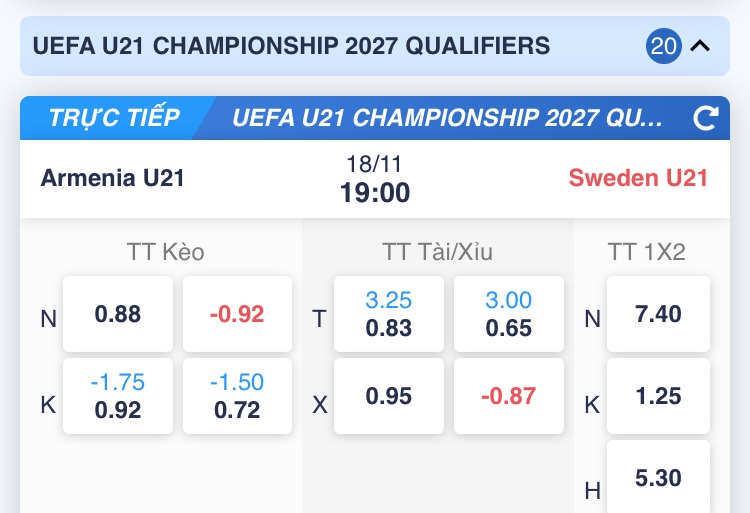Bet 1X2 away win at 1.25

(x=658, y=396)
